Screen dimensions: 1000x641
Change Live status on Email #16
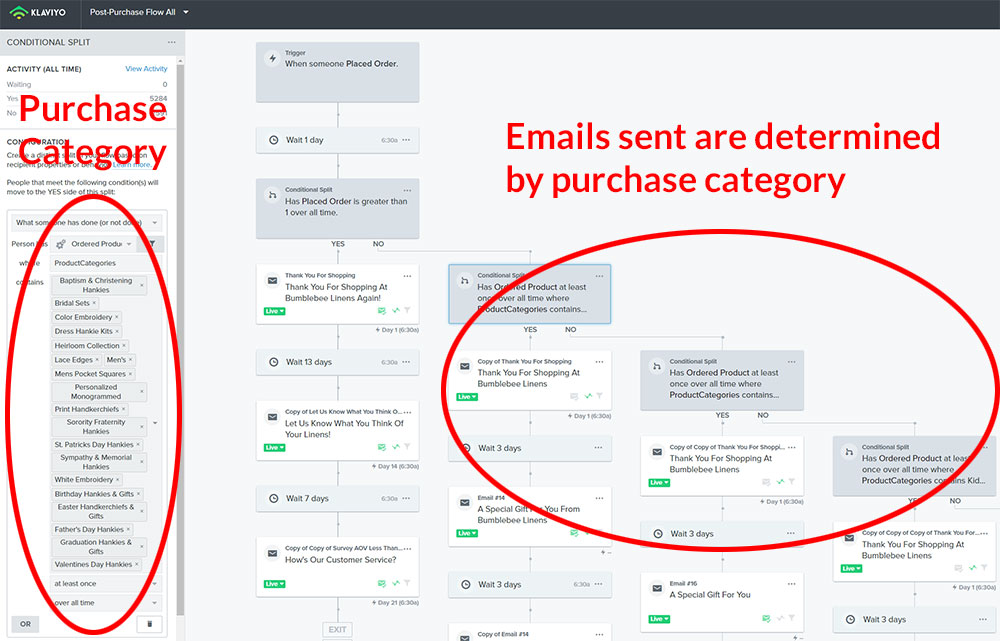tap(659, 619)
